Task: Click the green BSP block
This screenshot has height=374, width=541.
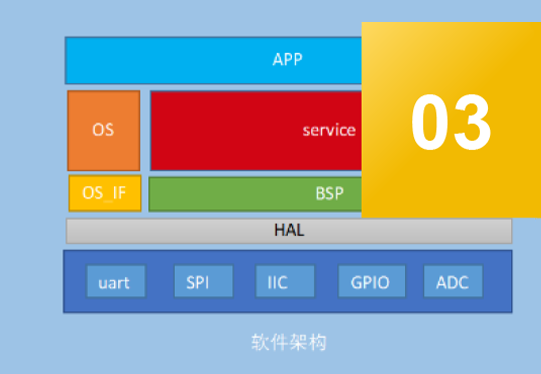Action: 255,194
